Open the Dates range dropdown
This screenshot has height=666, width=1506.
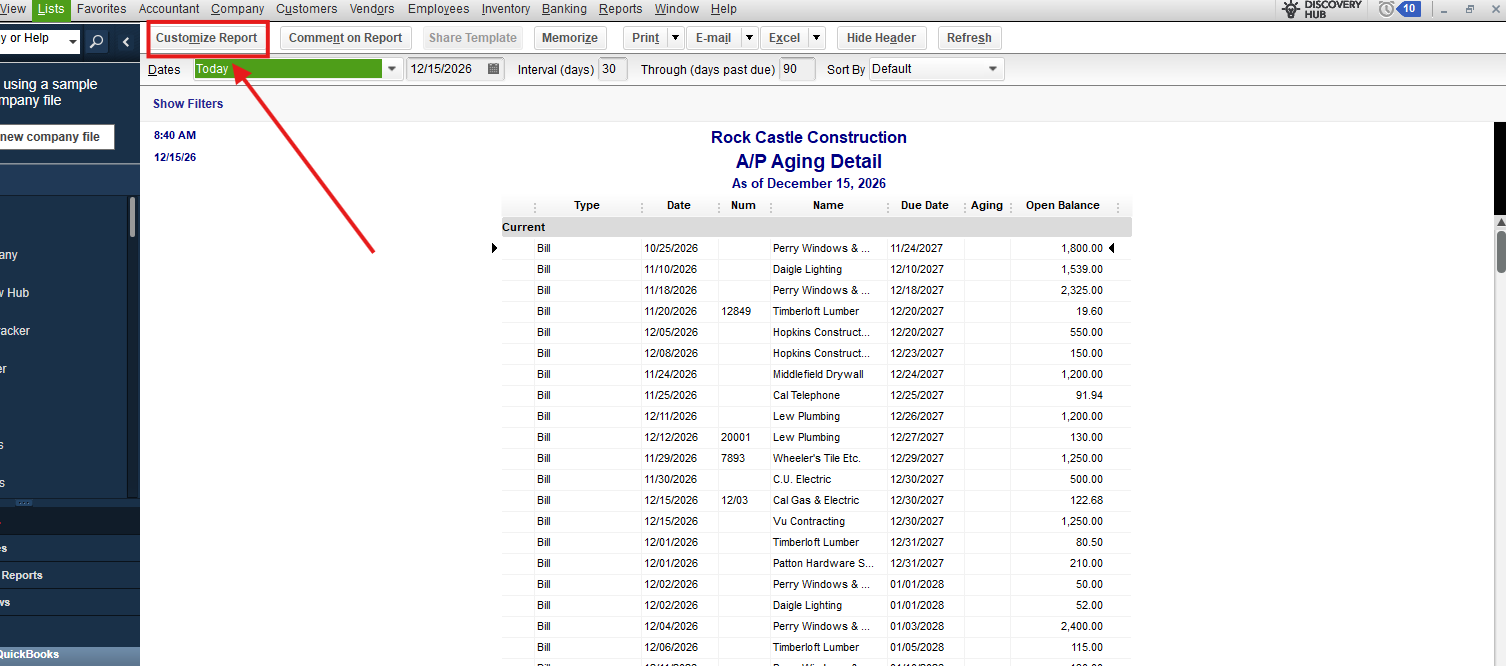392,69
